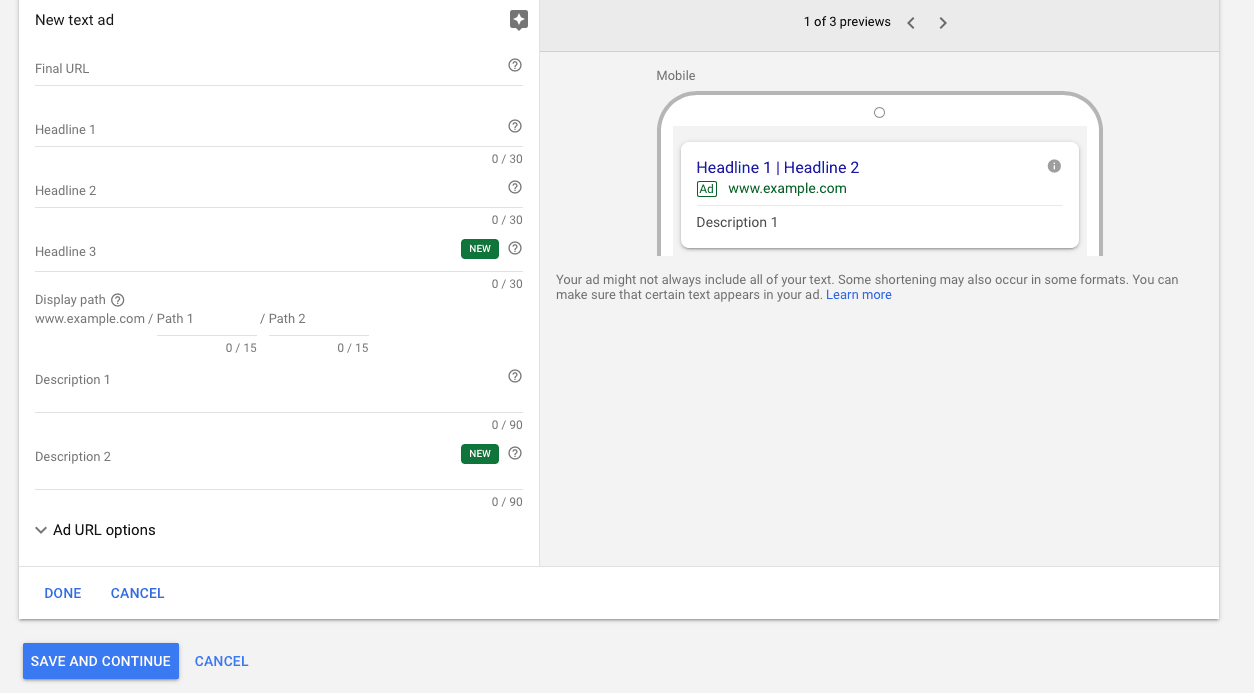Click NEW badge beside Headline 3
The image size is (1254, 693).
(480, 249)
